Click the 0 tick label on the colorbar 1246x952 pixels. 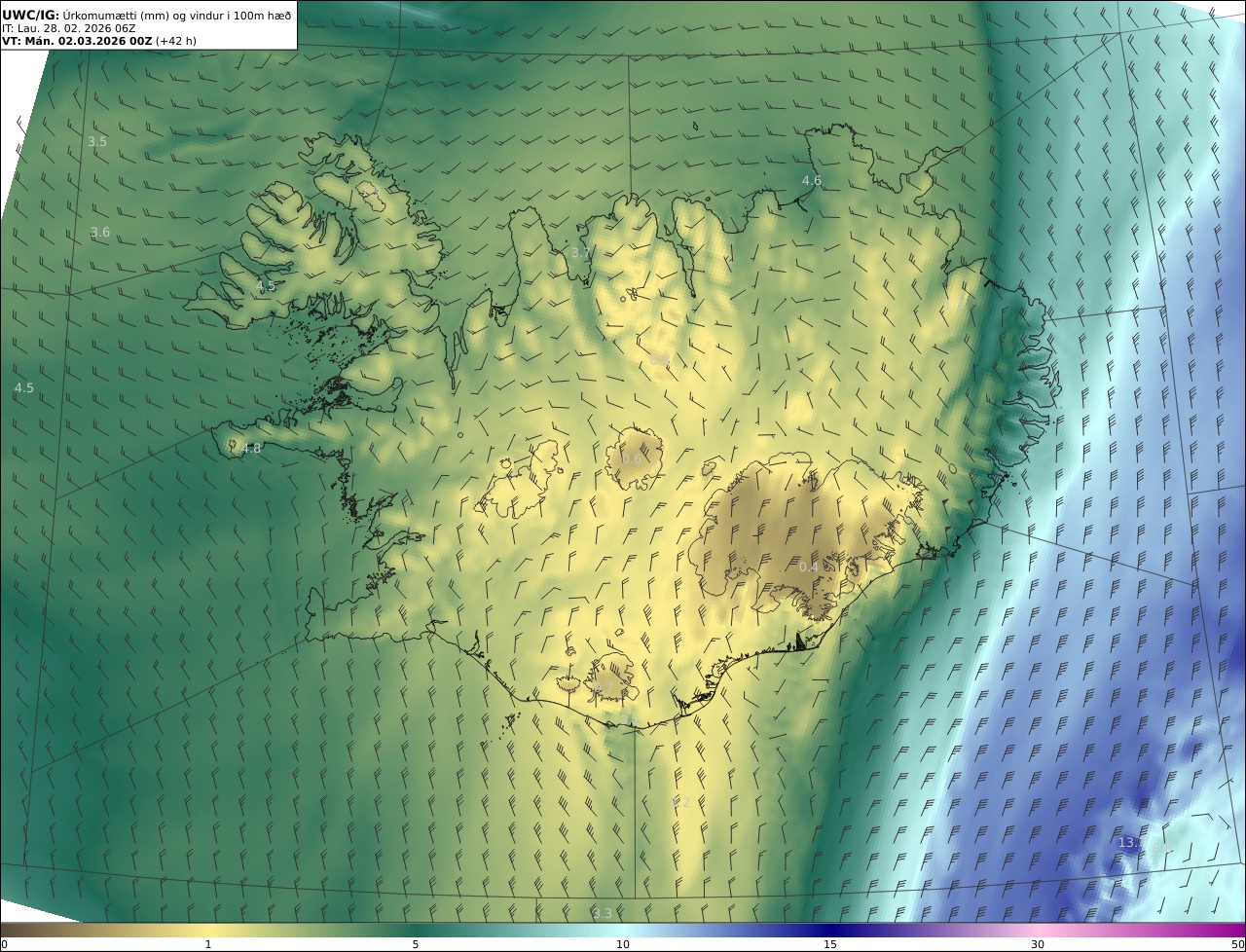[4, 944]
